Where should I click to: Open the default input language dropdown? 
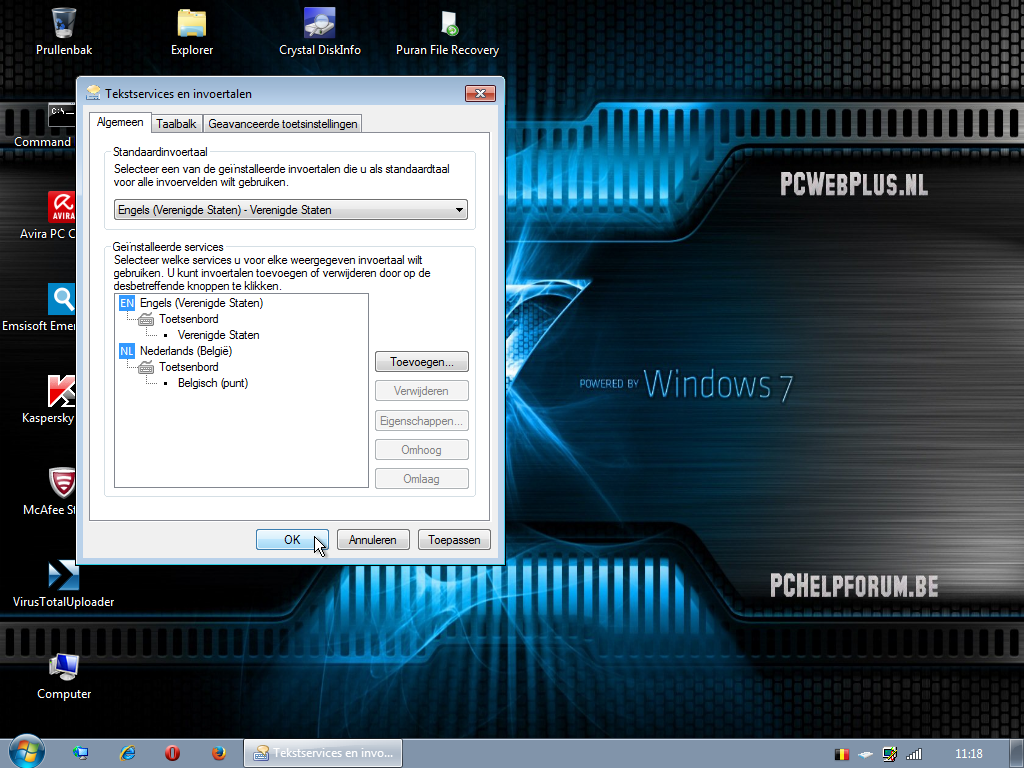click(x=291, y=210)
